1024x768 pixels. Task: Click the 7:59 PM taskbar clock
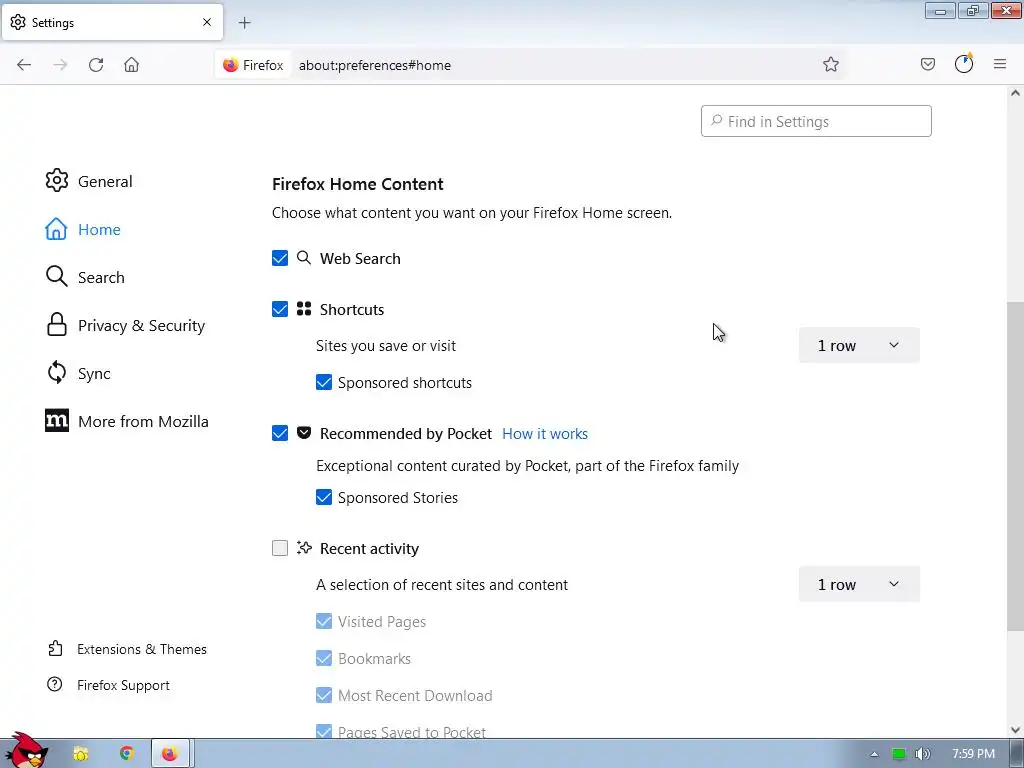coord(973,754)
